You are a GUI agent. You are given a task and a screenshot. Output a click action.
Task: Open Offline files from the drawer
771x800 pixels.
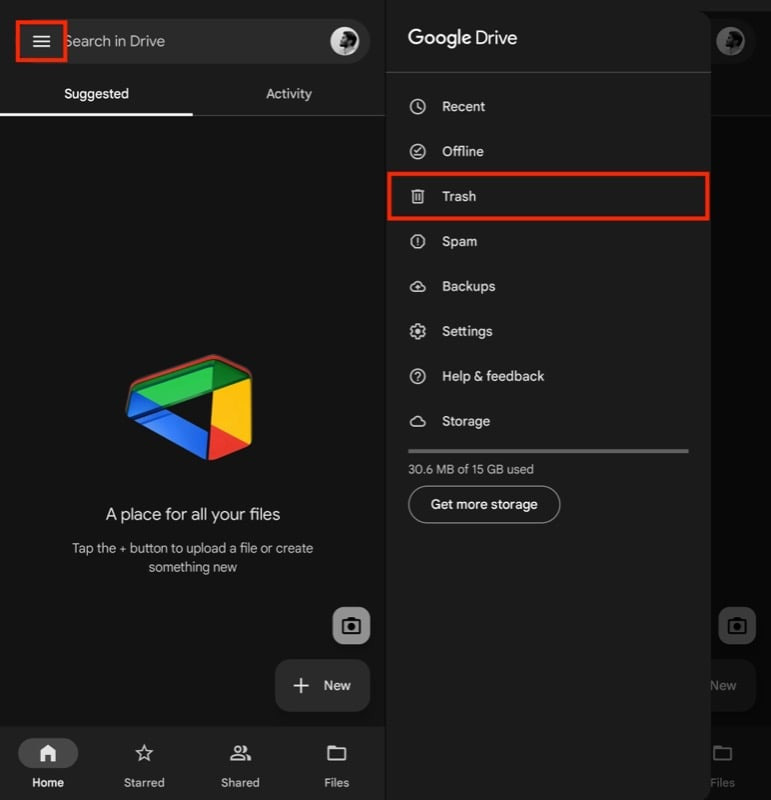coord(549,152)
